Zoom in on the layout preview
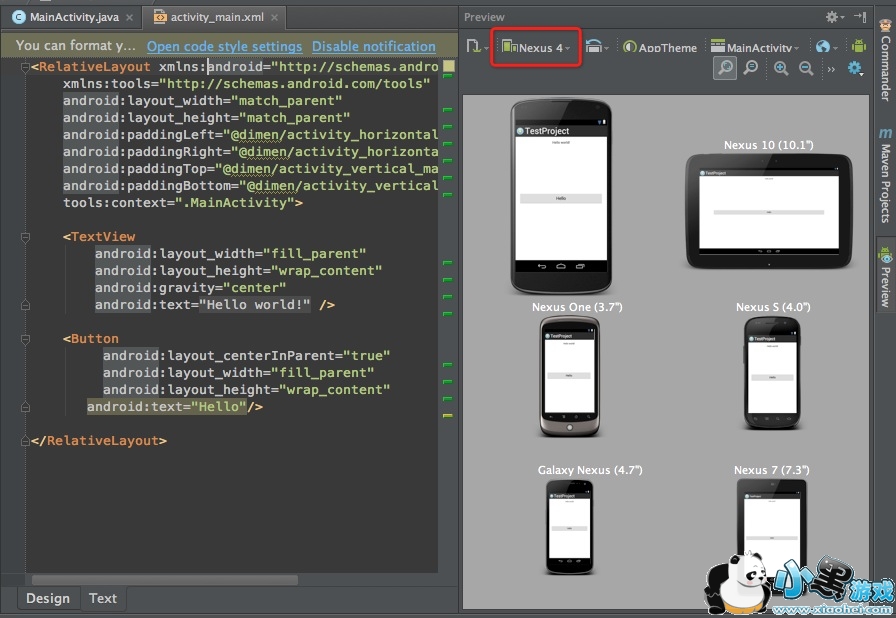Screen dimensions: 896x618 tap(781, 68)
